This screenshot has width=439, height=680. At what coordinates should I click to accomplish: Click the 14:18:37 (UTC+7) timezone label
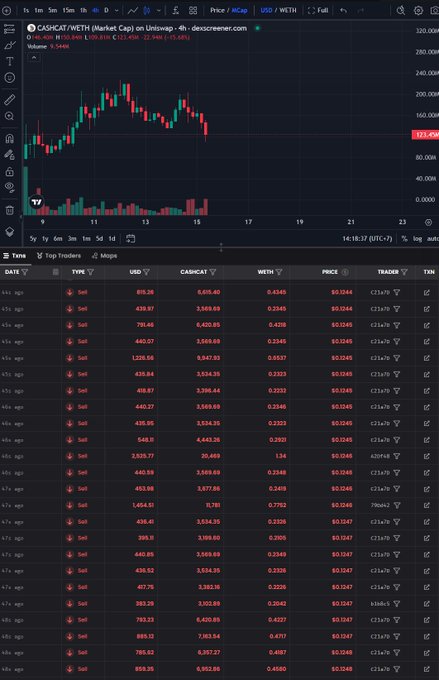point(367,239)
